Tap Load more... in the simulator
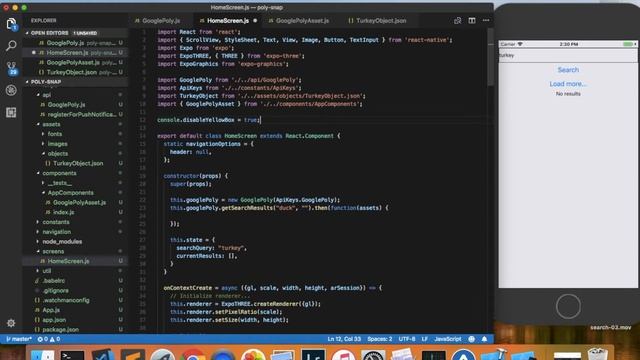 coord(568,84)
